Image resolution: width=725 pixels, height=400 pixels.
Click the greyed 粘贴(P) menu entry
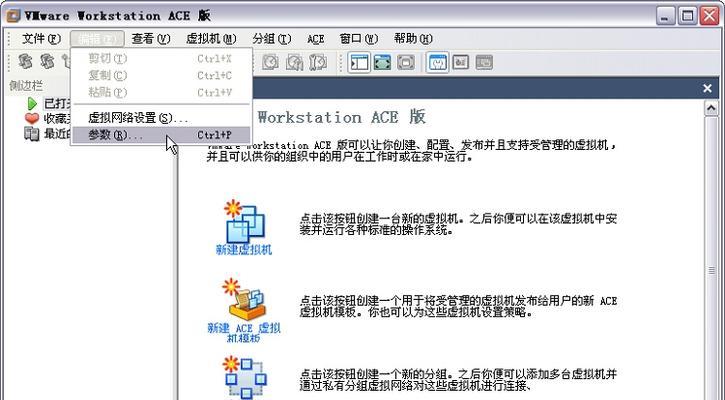coord(161,92)
